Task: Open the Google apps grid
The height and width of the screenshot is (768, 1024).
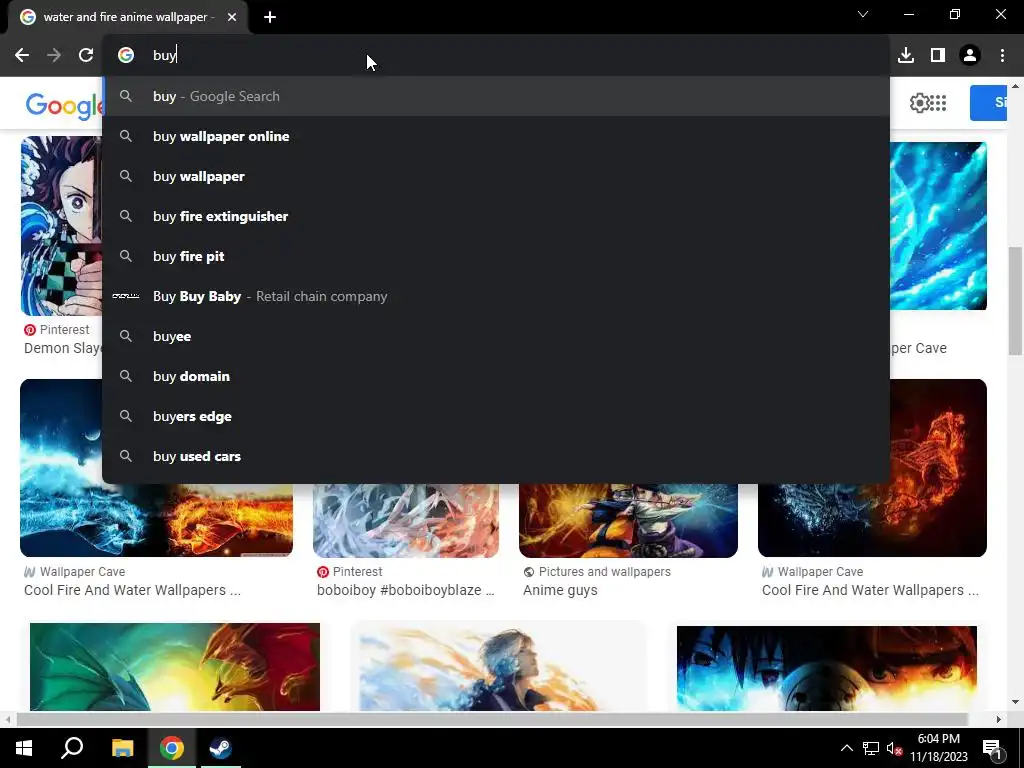Action: (938, 103)
